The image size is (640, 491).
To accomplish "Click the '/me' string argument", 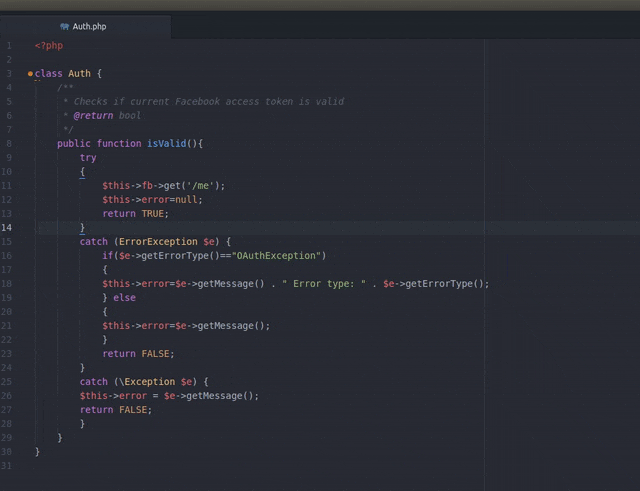I will pos(200,186).
